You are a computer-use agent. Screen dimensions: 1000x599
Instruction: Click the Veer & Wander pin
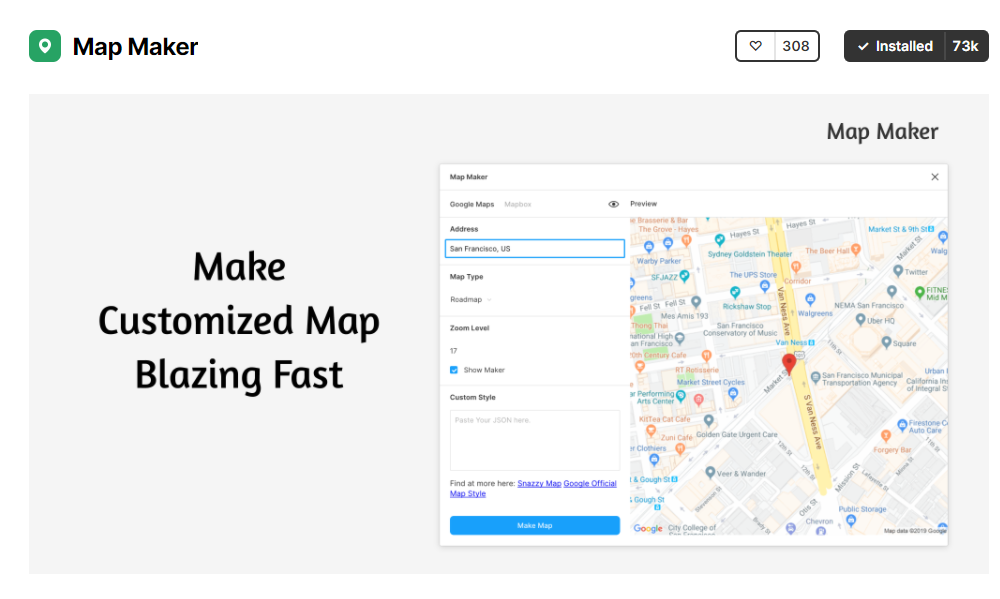(710, 473)
